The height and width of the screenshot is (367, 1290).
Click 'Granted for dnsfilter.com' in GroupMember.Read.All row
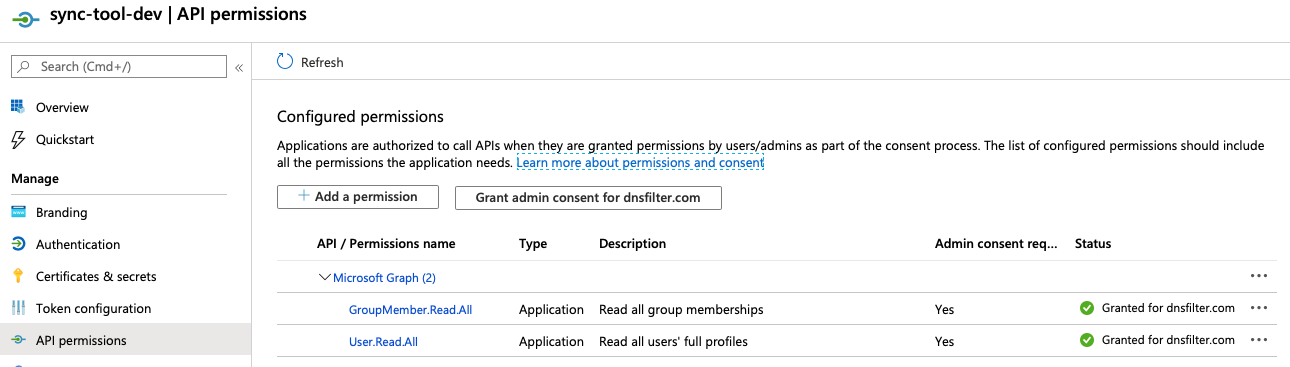(1168, 308)
